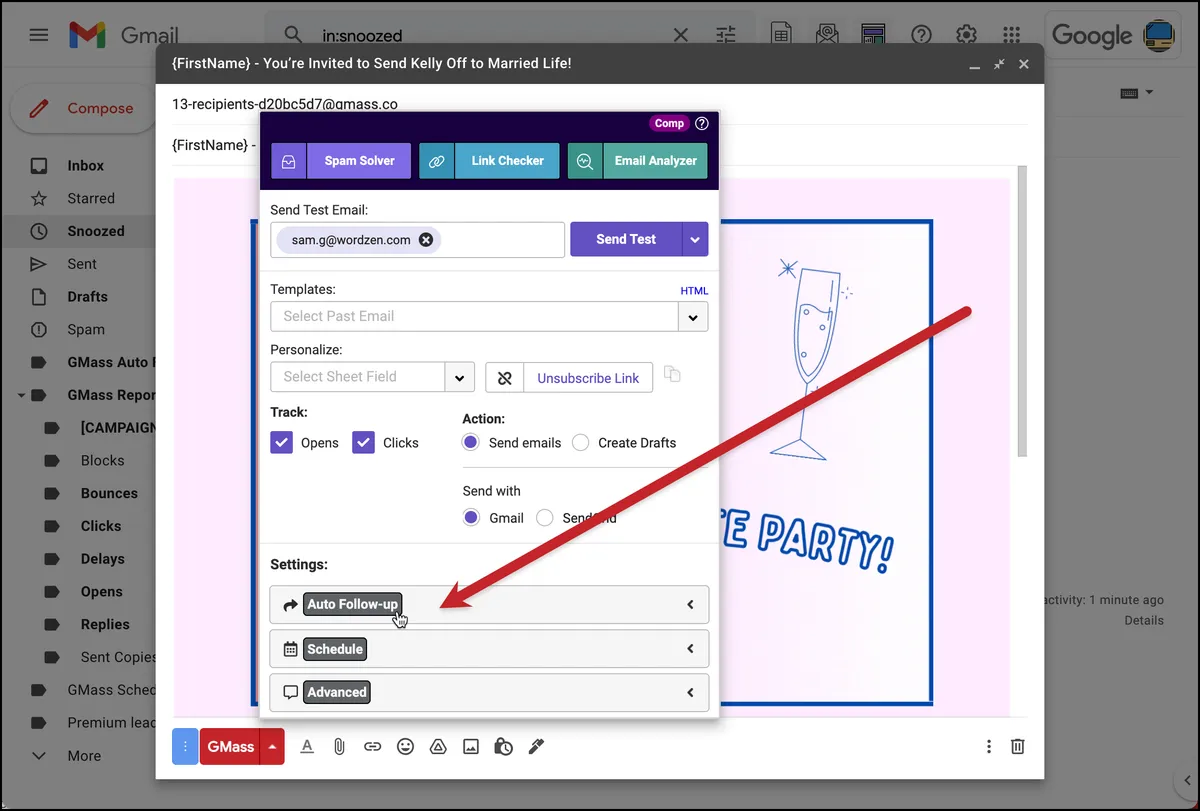Uncheck the Opens tracking checkbox
The height and width of the screenshot is (811, 1200).
[x=281, y=442]
